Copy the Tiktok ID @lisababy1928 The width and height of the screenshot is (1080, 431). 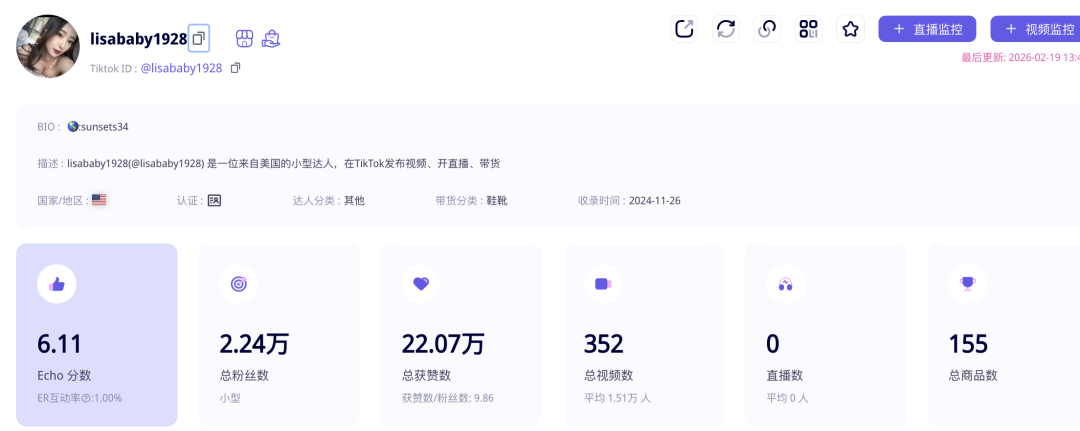coord(236,68)
